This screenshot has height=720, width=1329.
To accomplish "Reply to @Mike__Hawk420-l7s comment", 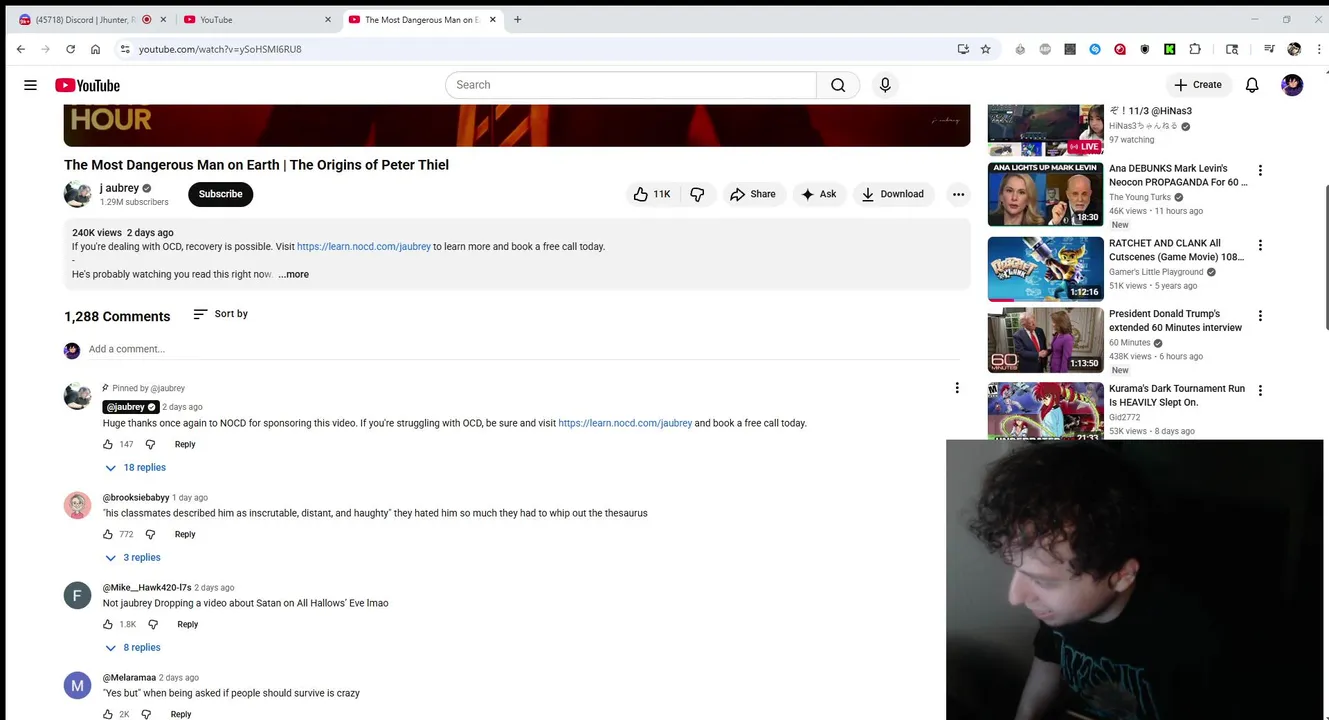I will 187,624.
